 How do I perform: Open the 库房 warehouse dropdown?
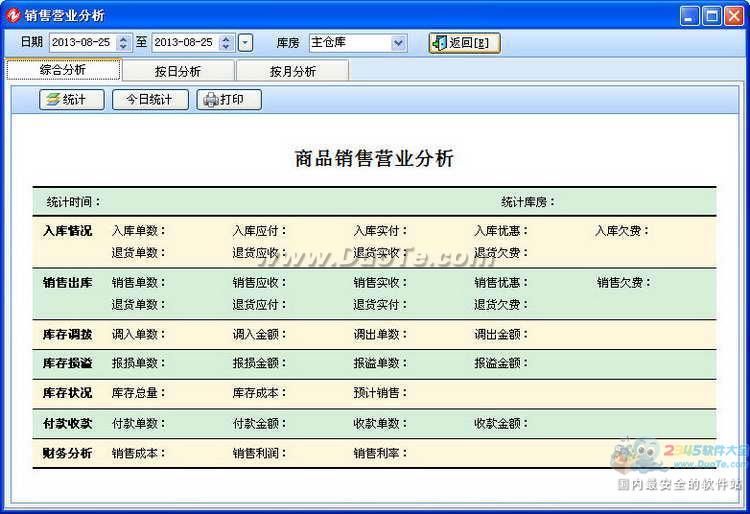[x=398, y=43]
